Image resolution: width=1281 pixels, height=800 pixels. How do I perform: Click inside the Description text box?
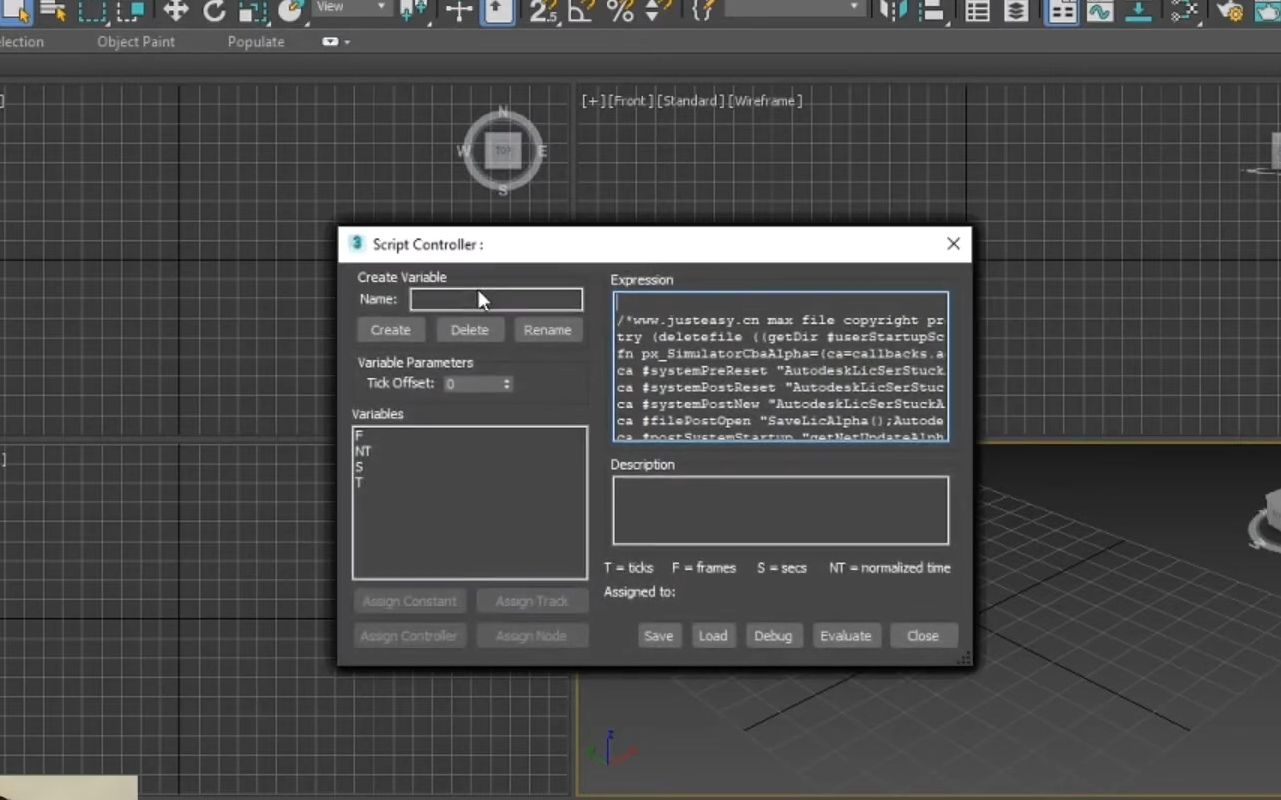[x=781, y=510]
